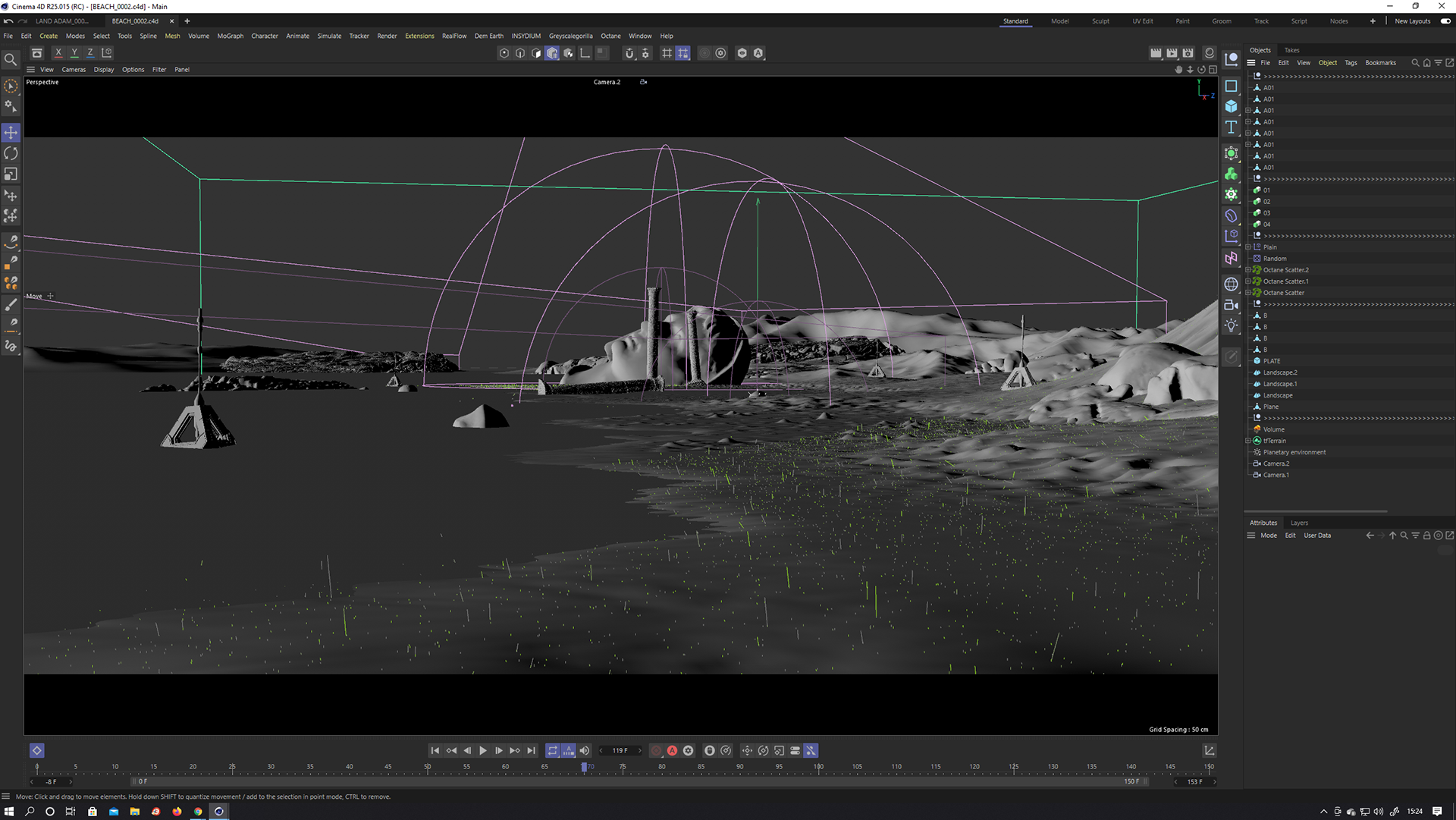This screenshot has width=1456, height=820.
Task: Switch to the Takes tab
Action: 1291,50
